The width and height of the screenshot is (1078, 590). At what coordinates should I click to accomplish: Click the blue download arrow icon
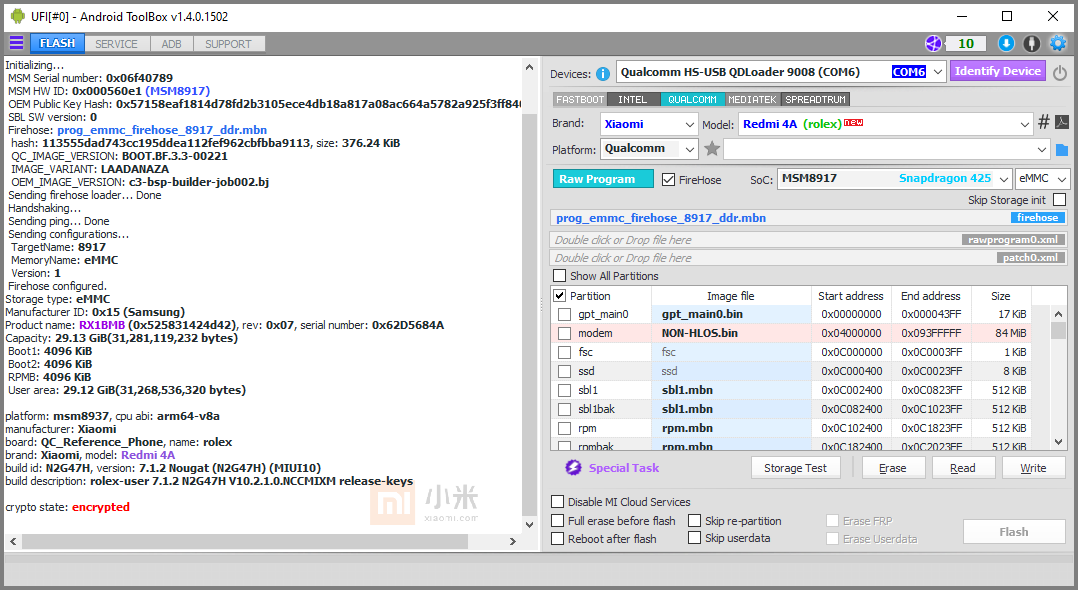tap(1006, 43)
